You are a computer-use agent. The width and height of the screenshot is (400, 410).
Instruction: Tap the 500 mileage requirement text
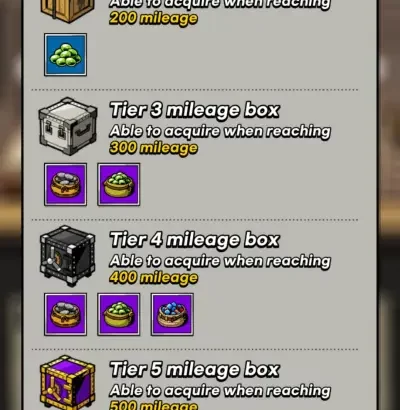coord(154,405)
